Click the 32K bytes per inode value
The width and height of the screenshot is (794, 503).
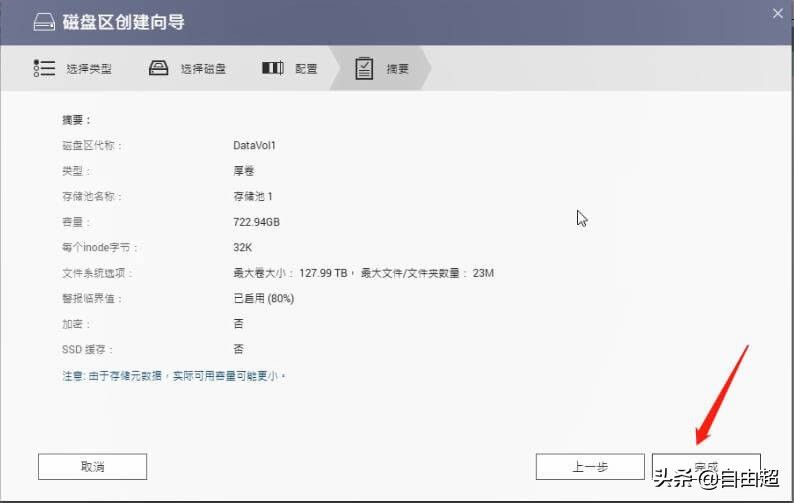[x=242, y=247]
